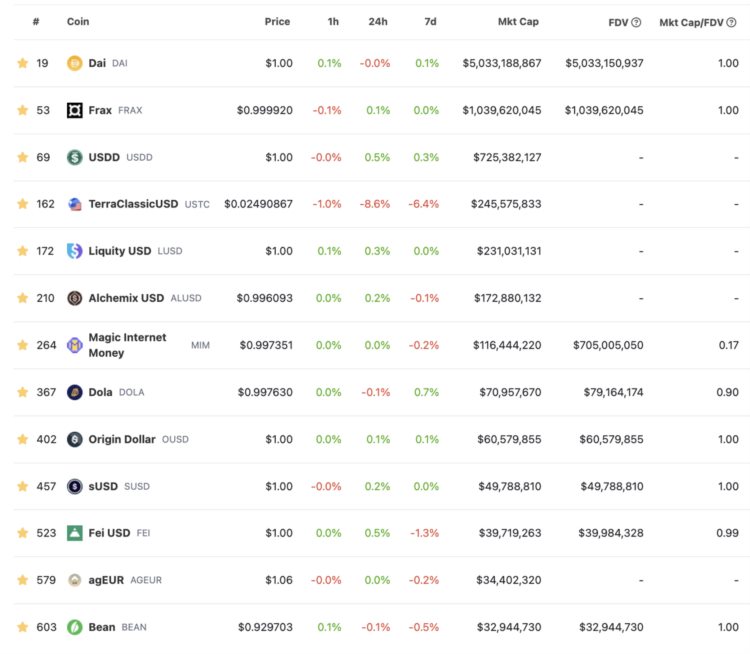This screenshot has height=654, width=750.
Task: Sort by the 7d column header
Action: [x=431, y=22]
